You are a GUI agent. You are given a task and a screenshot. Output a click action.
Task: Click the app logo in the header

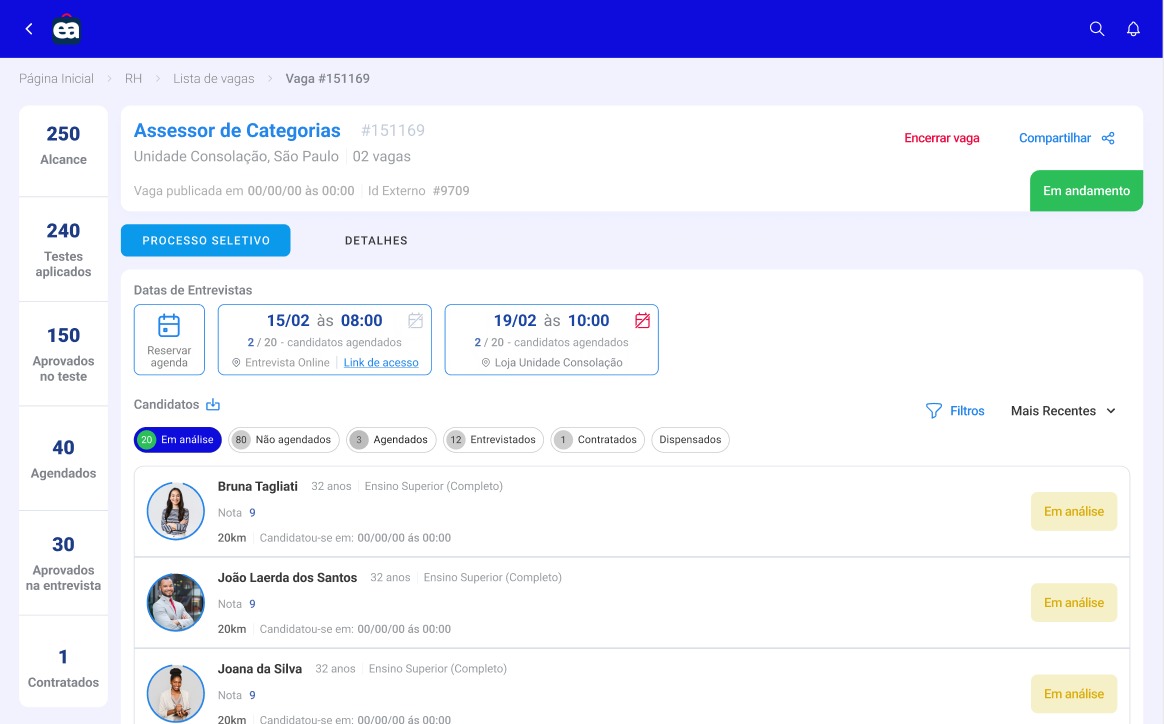[66, 29]
